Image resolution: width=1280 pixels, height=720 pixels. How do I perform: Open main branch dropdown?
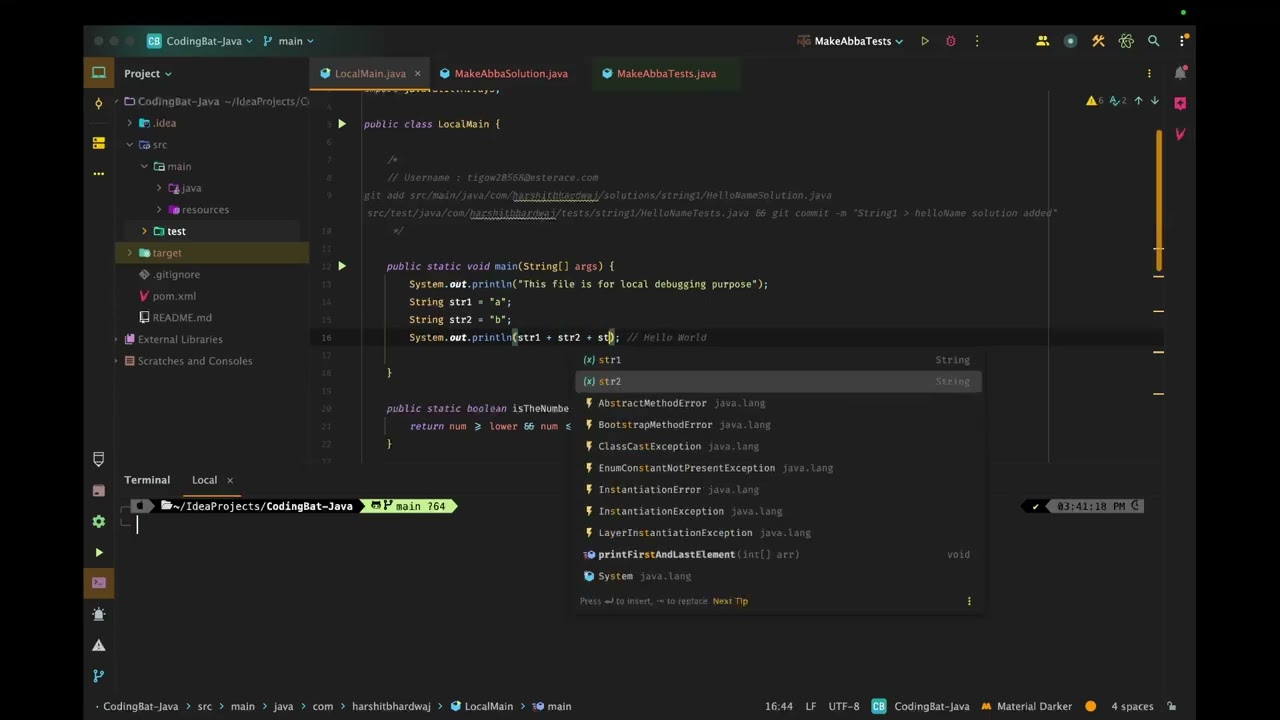pos(288,41)
